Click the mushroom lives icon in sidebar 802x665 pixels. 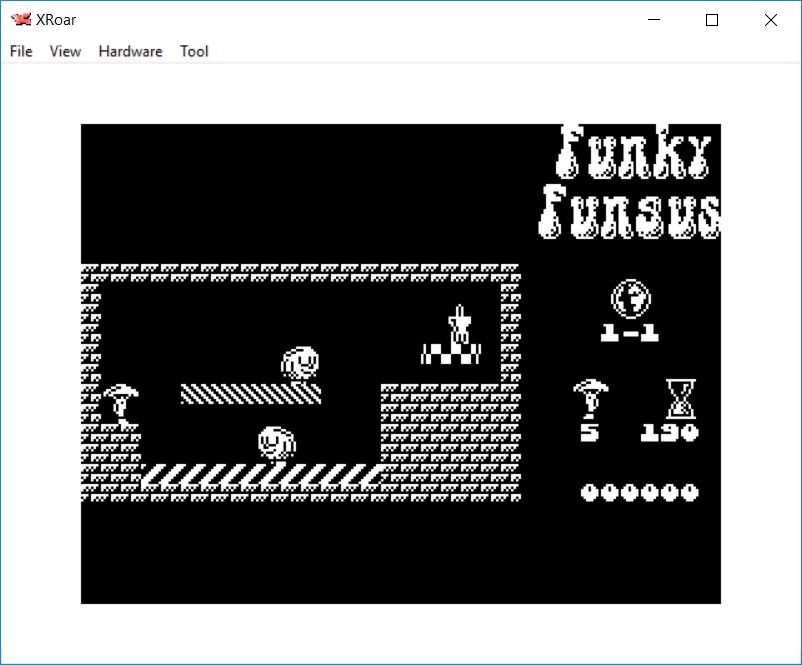589,399
